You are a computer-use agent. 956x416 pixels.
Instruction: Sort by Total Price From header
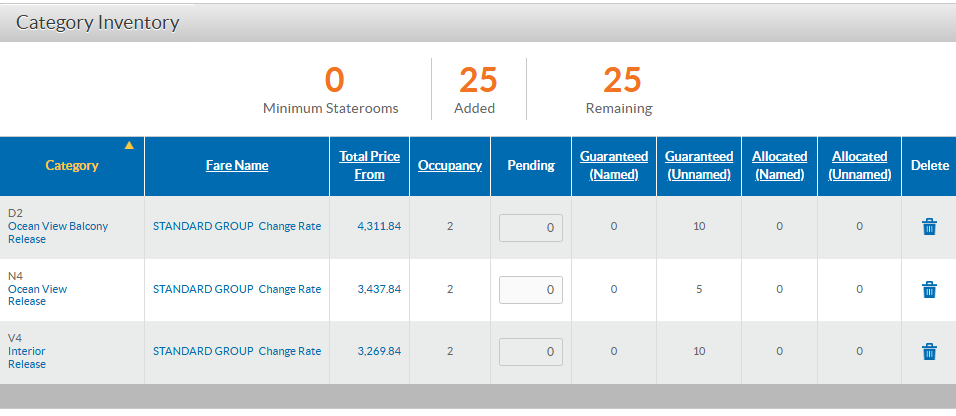369,166
